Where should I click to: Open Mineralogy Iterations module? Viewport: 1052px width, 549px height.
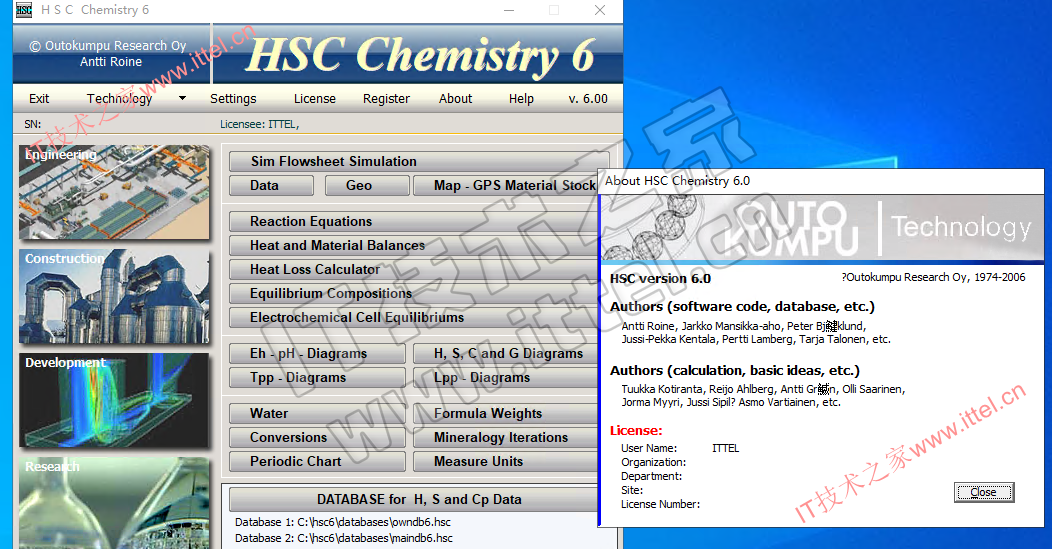tap(506, 438)
